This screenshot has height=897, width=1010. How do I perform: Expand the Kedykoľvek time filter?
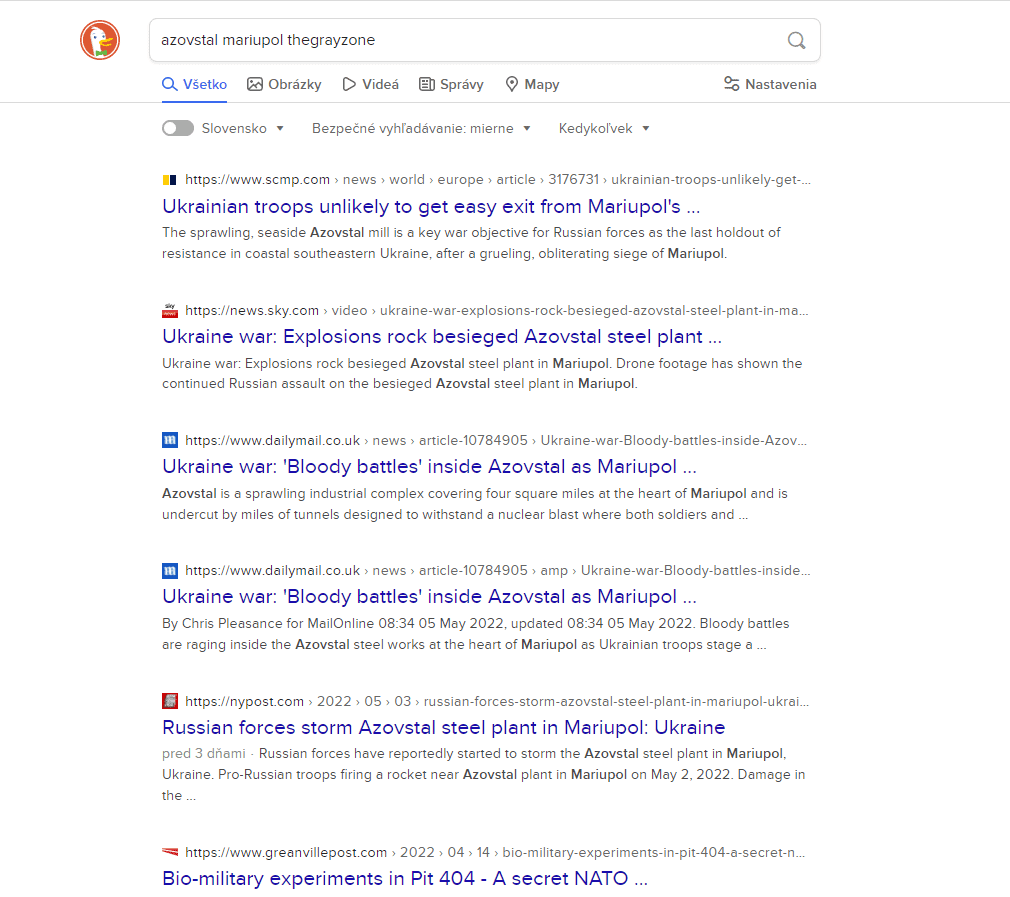(604, 128)
